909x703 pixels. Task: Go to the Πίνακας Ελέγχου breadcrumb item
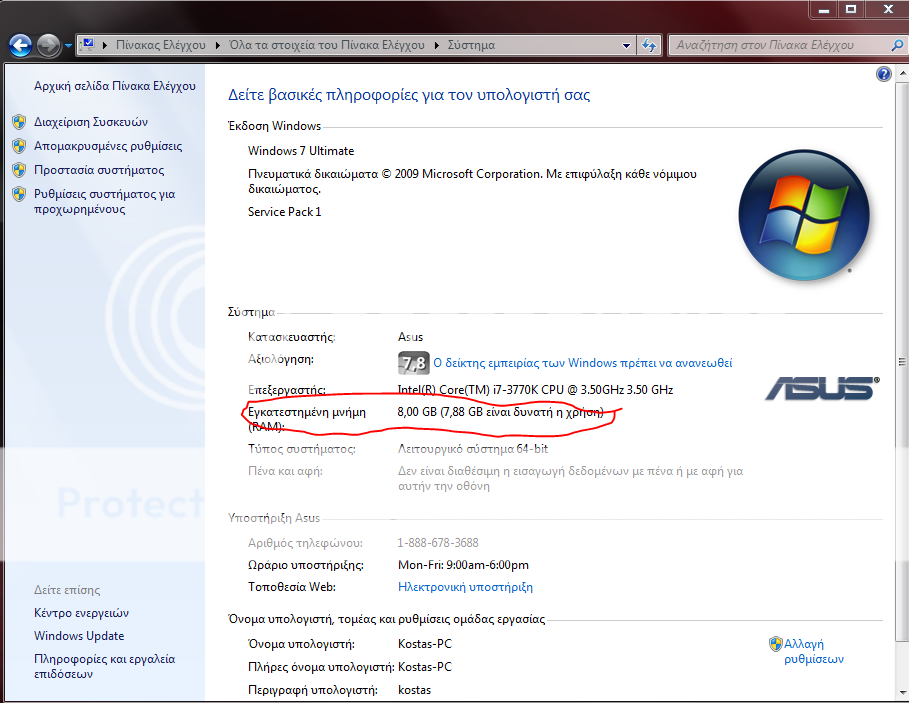coord(160,45)
